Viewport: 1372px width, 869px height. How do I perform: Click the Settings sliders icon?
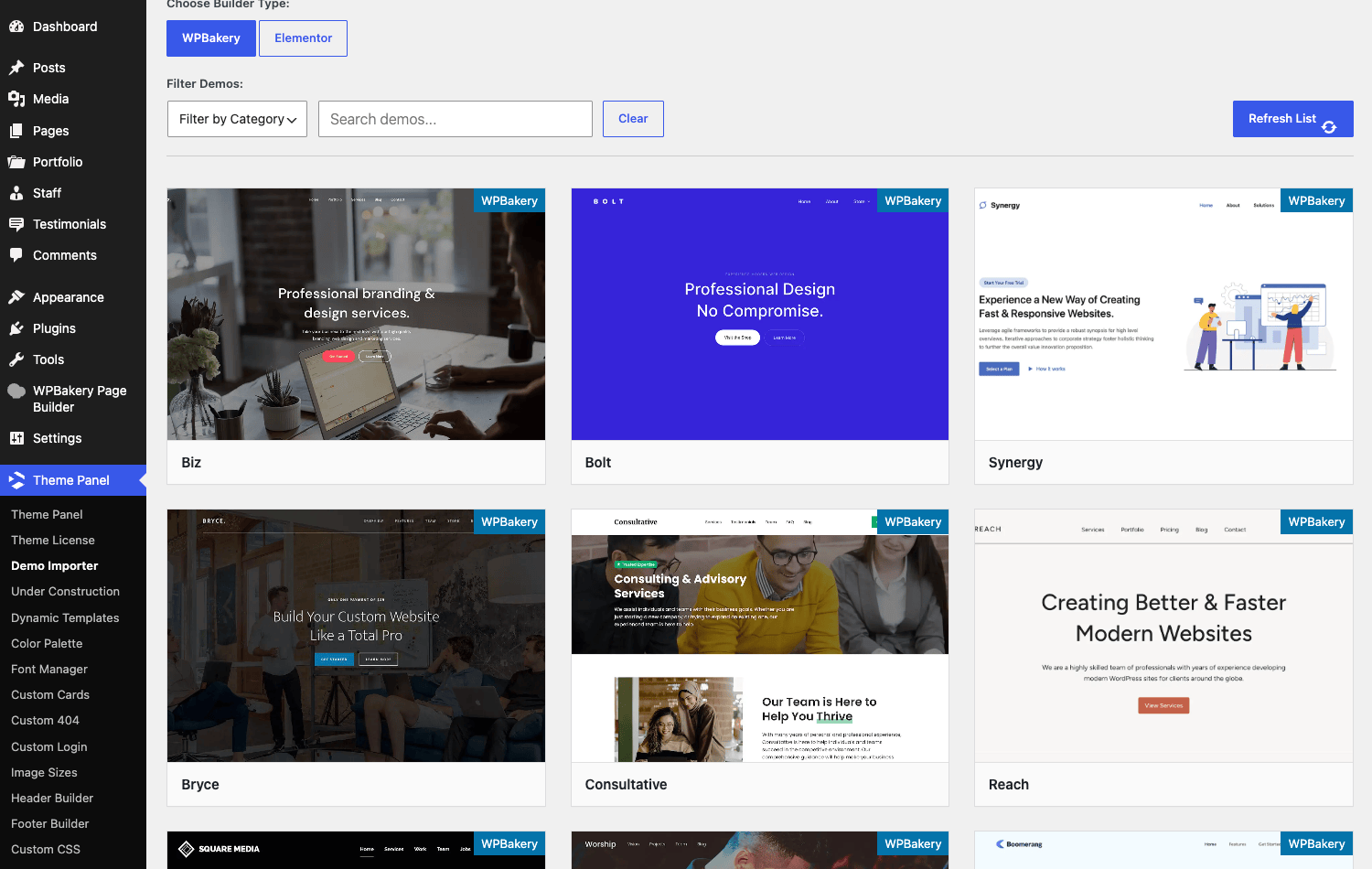point(16,438)
